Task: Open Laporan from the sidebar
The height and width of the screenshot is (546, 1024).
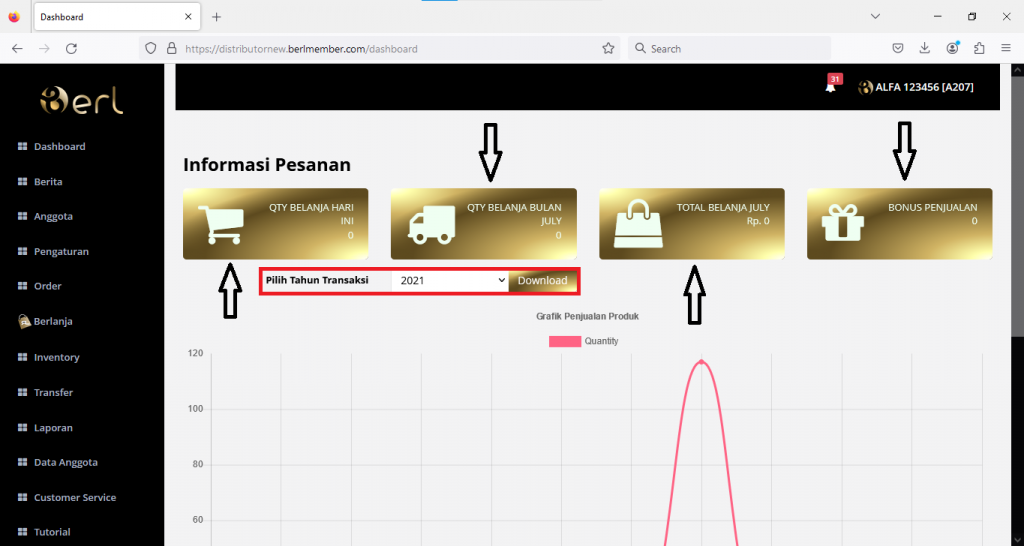Action: point(53,428)
